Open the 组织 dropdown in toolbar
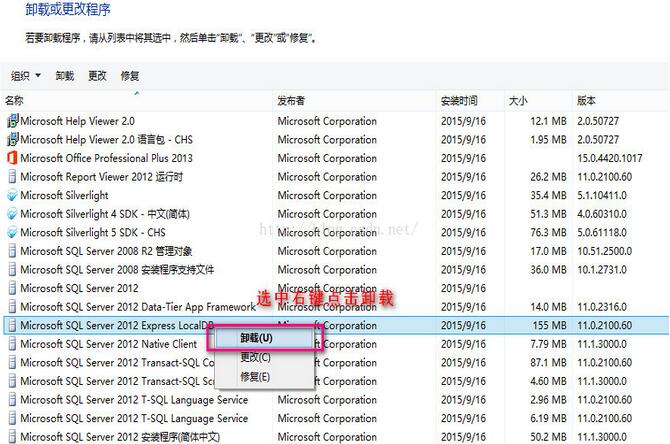Image resolution: width=670 pixels, height=444 pixels. (x=26, y=76)
